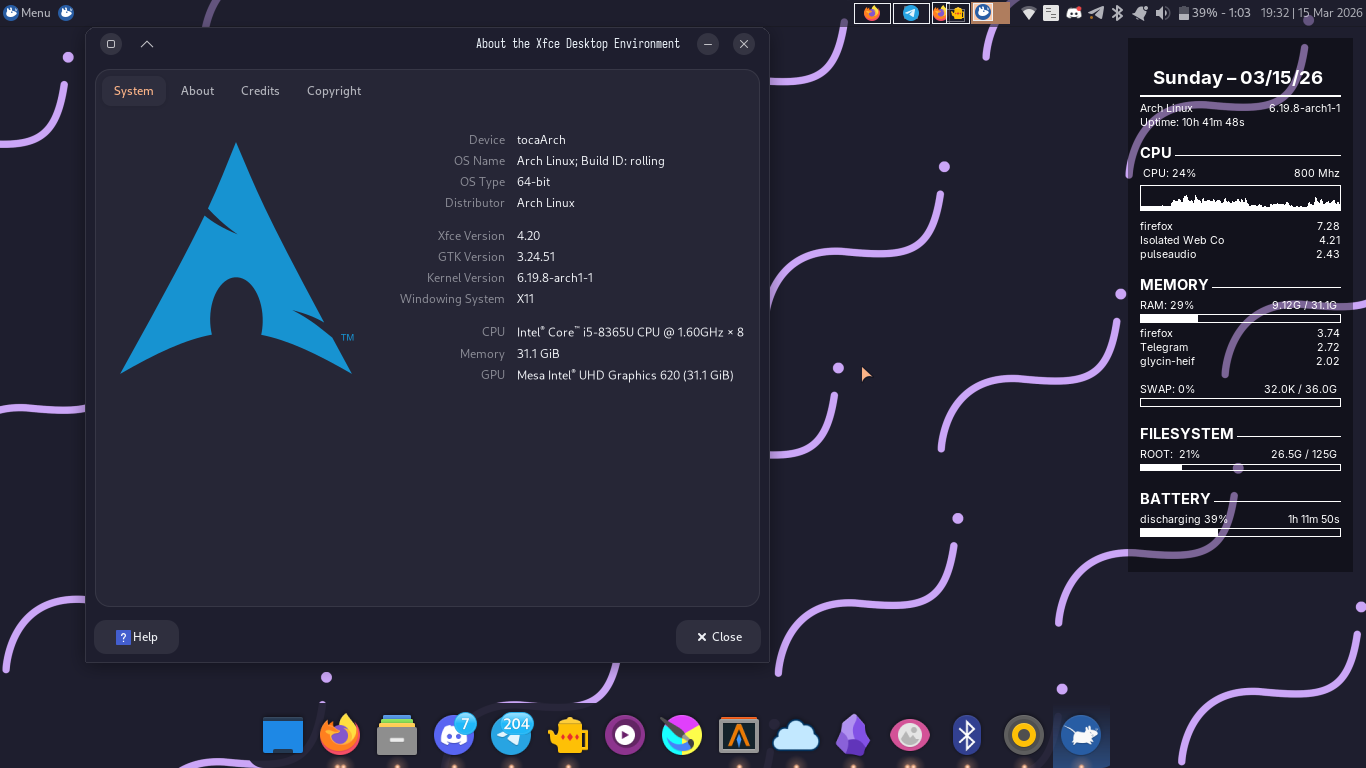Click the OS Name value with Build ID: rolling
1366x768 pixels.
591,161
